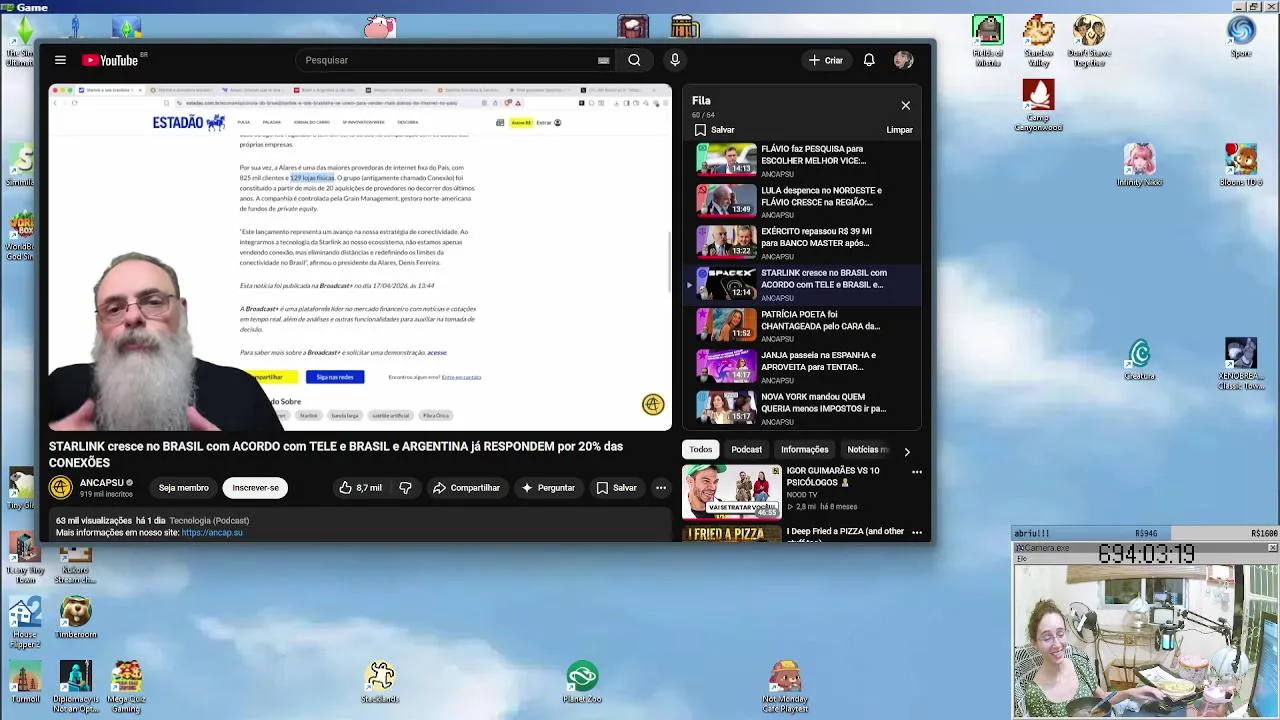
Task: Open Not Monday Cafe Playtest shortcut
Action: click(785, 686)
